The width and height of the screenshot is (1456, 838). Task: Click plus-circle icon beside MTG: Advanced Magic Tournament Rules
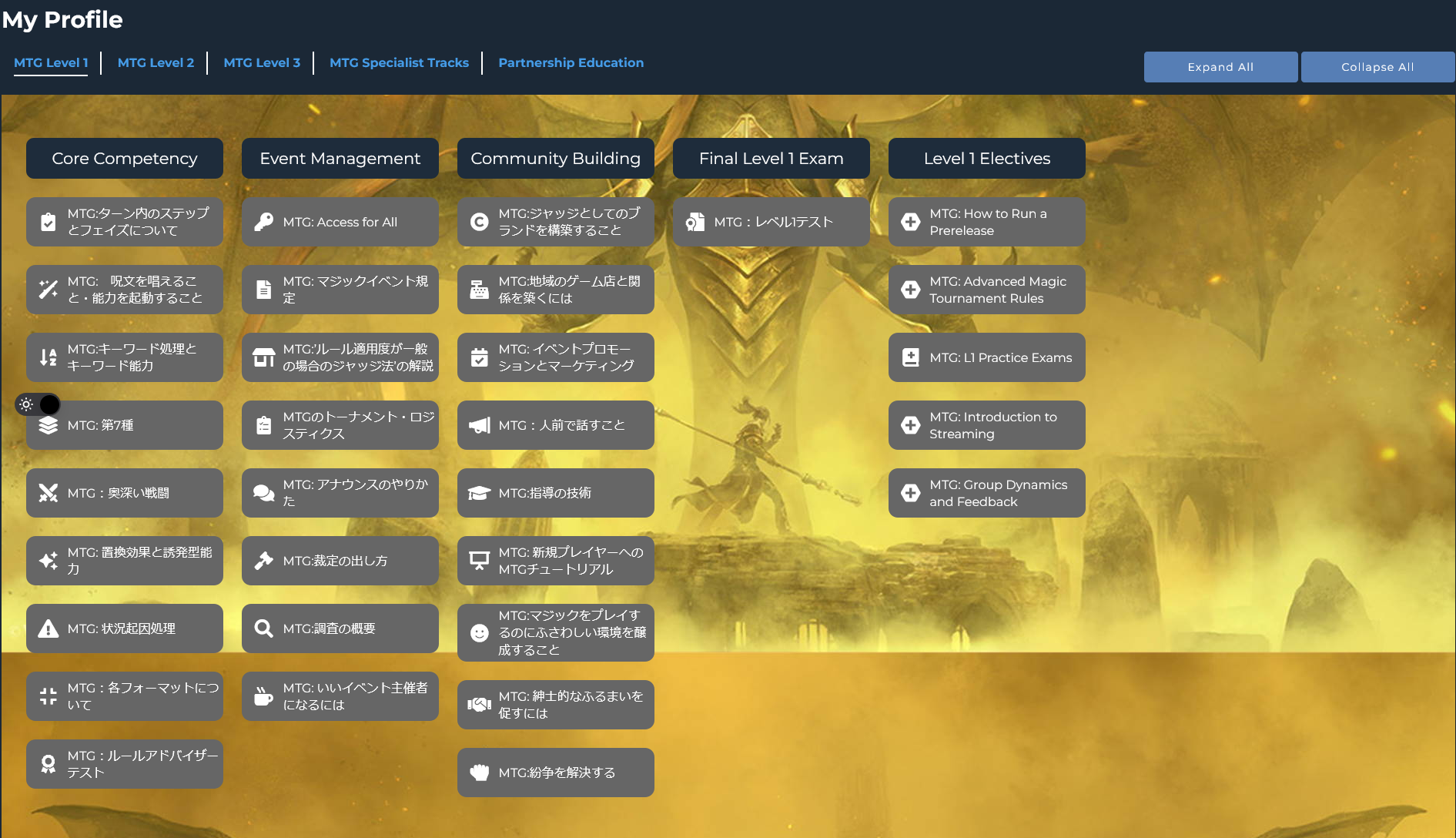[x=910, y=290]
